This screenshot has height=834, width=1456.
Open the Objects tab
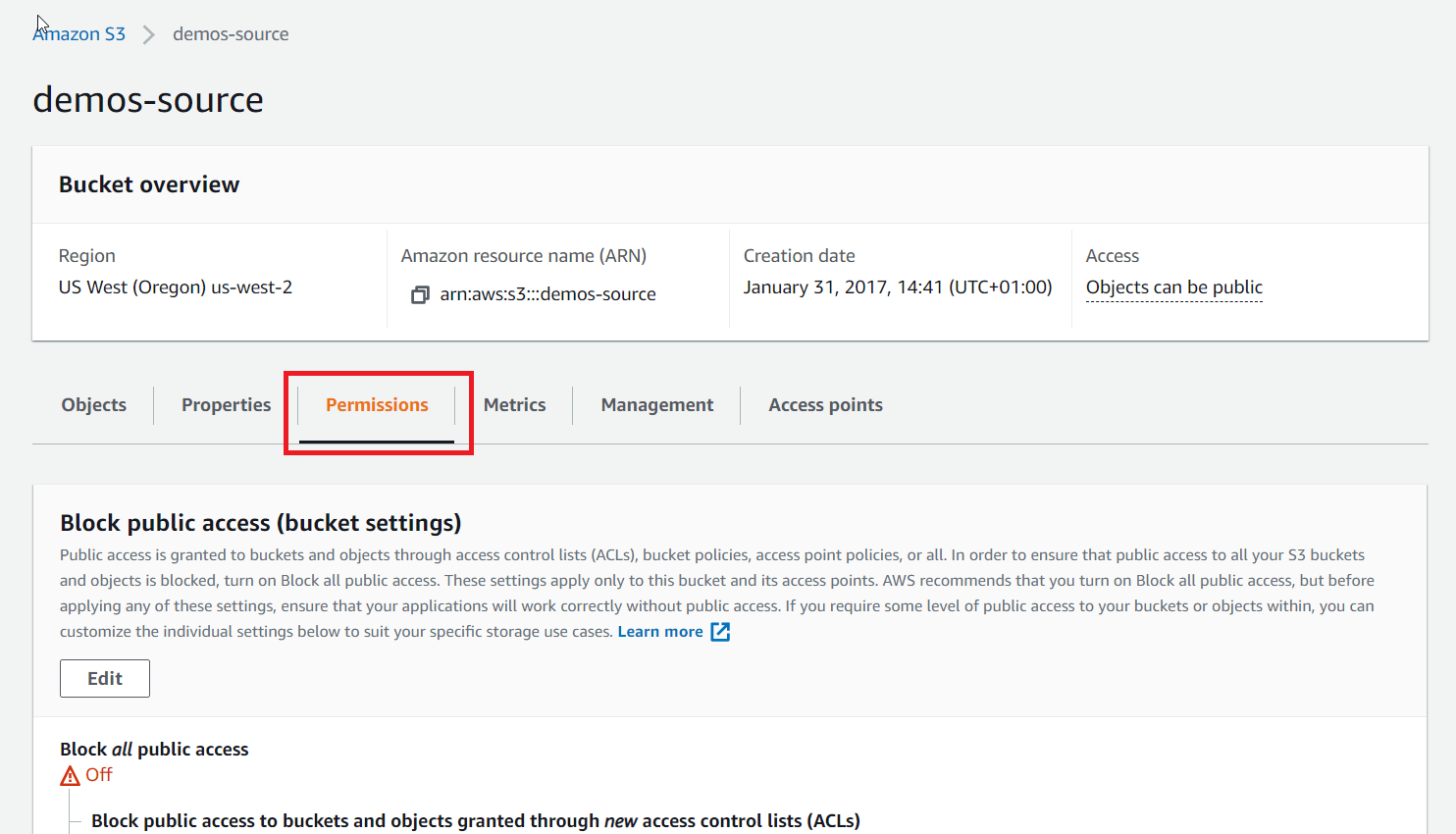[x=94, y=405]
